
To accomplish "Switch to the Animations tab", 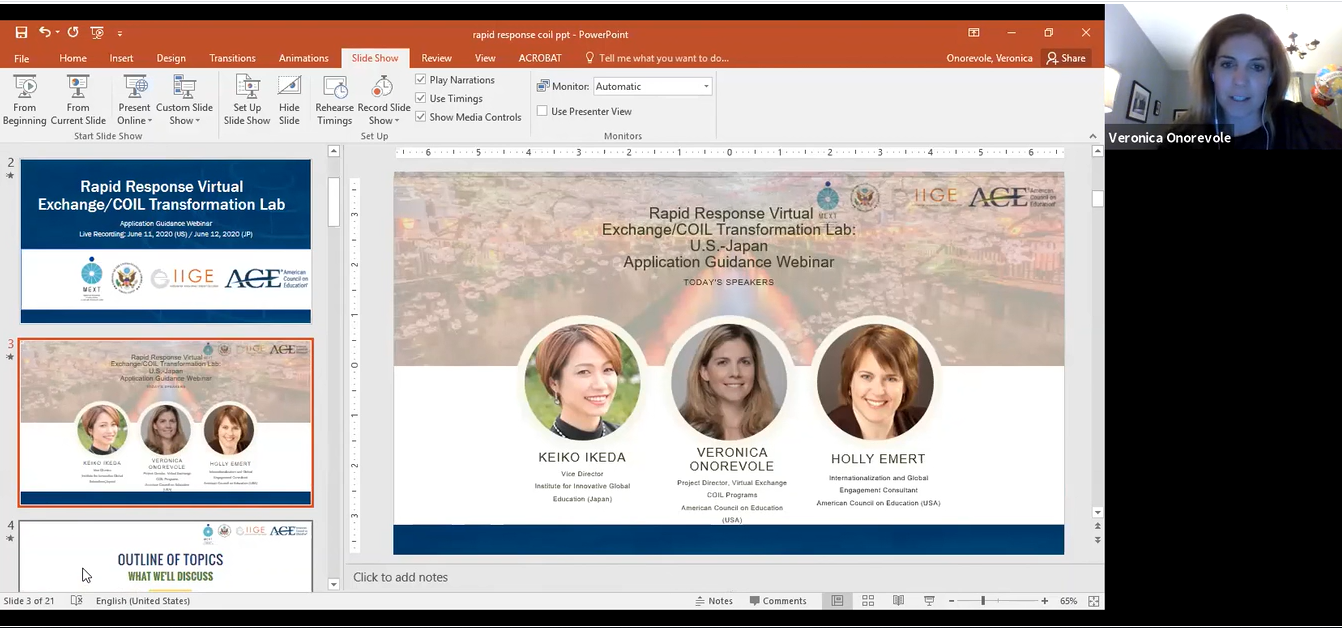I will click(304, 58).
